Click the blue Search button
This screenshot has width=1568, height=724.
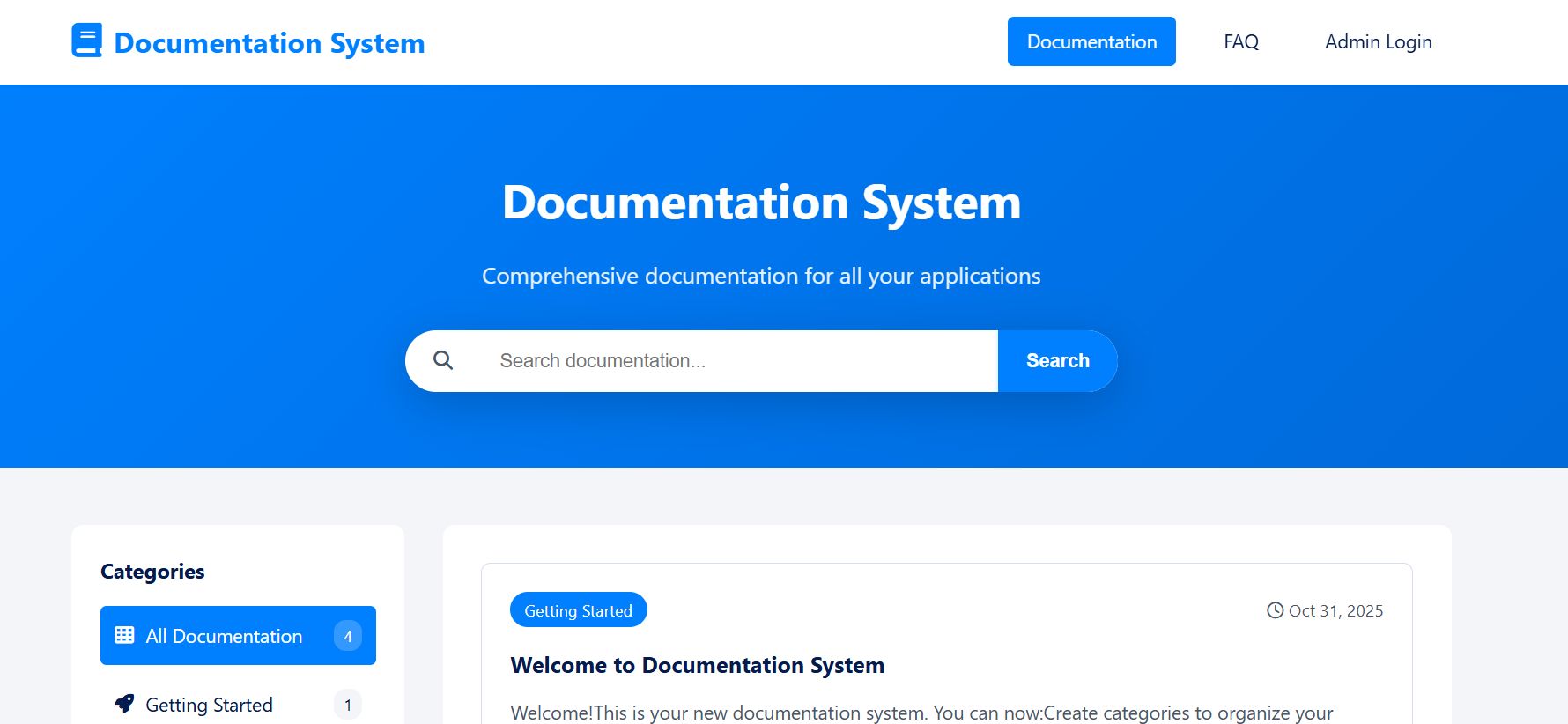click(1057, 361)
